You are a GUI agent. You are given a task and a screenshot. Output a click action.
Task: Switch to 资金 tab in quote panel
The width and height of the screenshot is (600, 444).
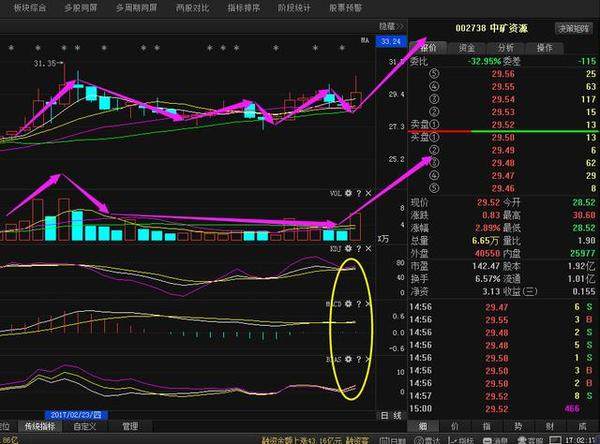[x=467, y=47]
